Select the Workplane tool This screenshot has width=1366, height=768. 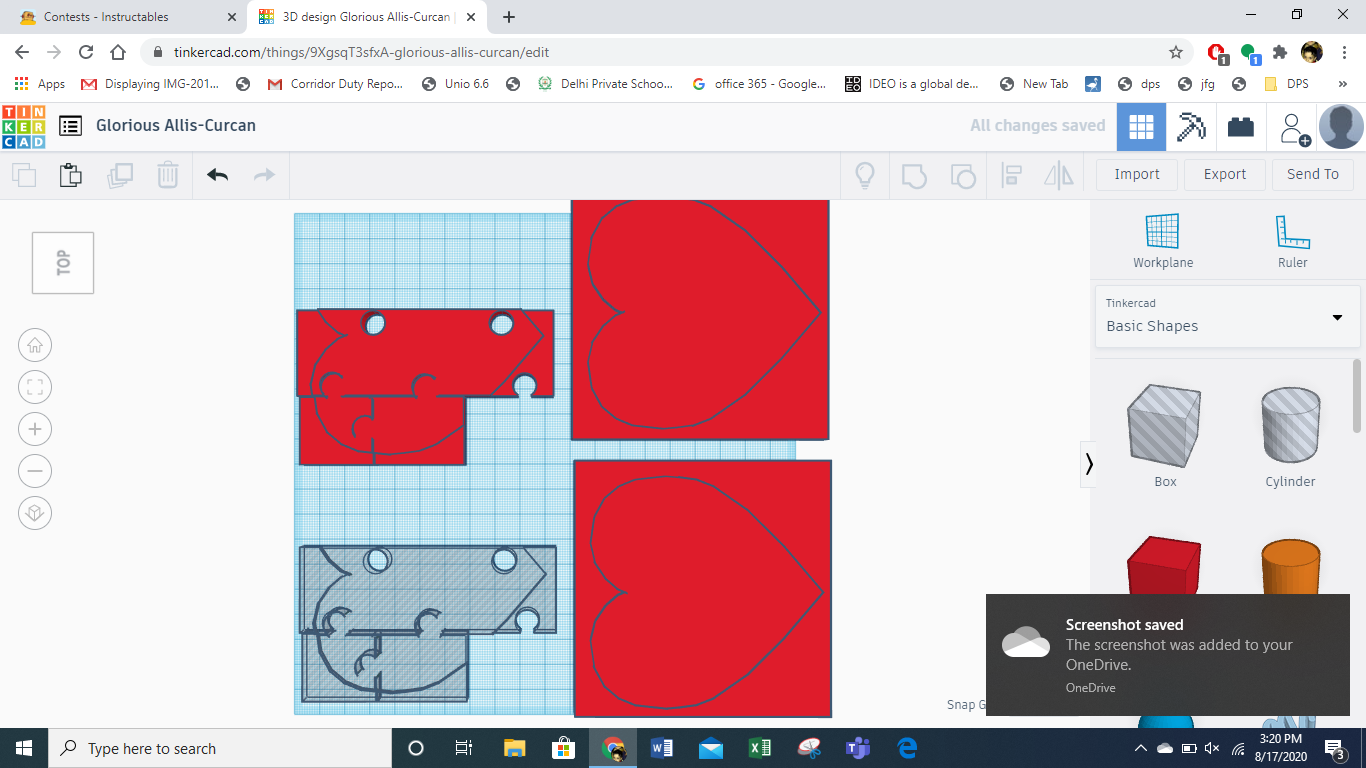(1163, 241)
